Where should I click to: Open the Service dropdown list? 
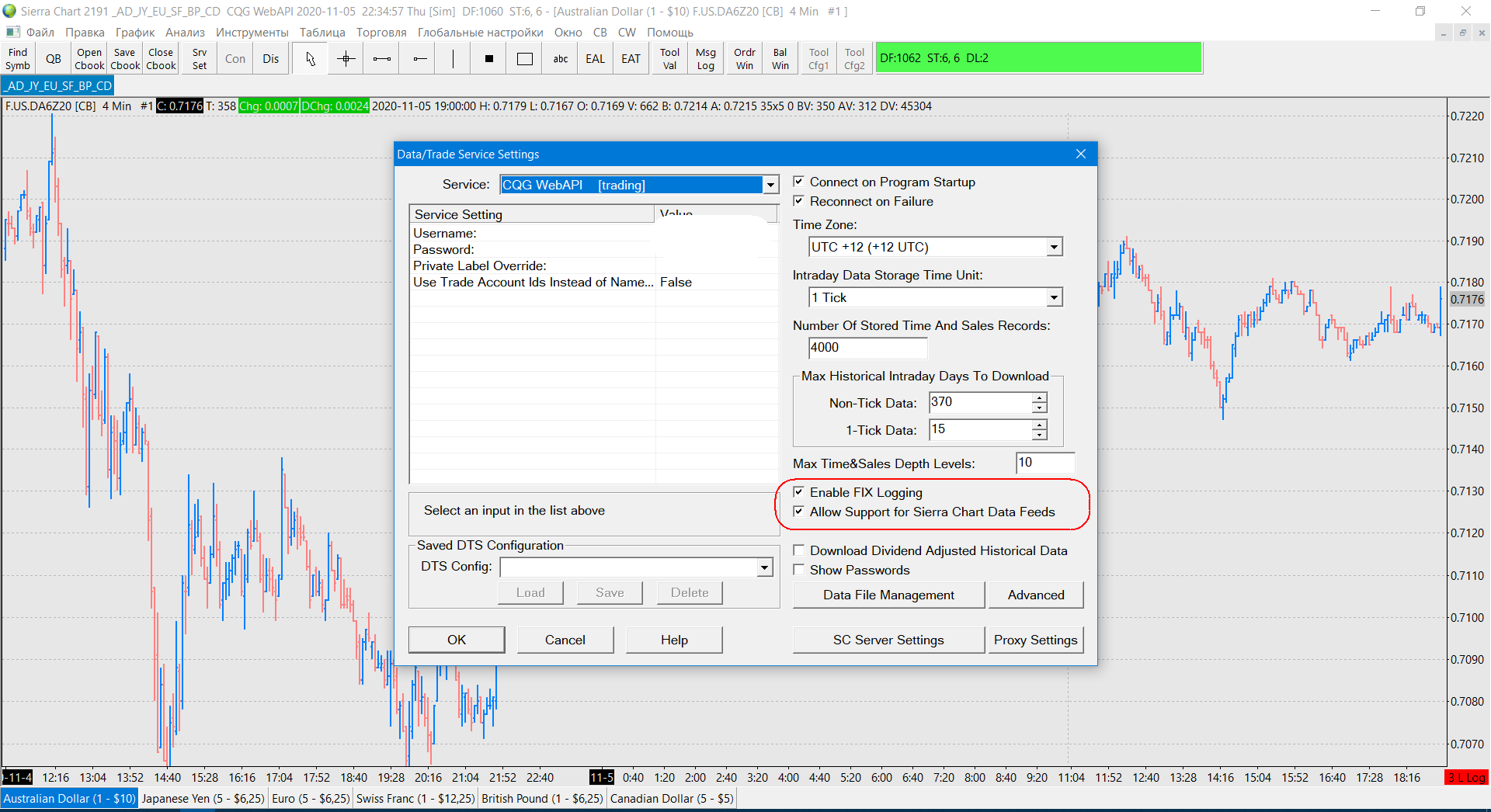(770, 185)
